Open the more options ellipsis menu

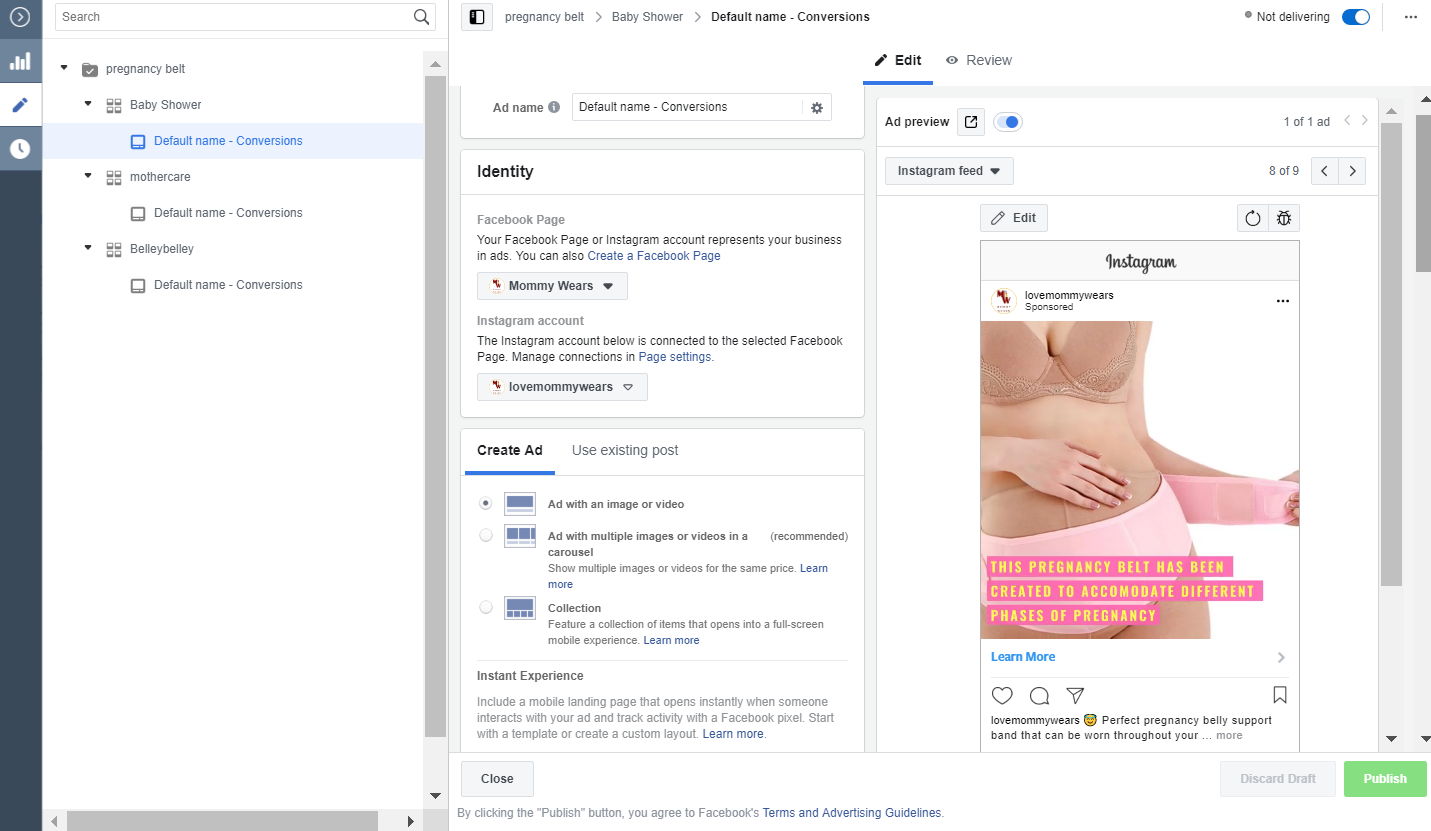point(1411,17)
